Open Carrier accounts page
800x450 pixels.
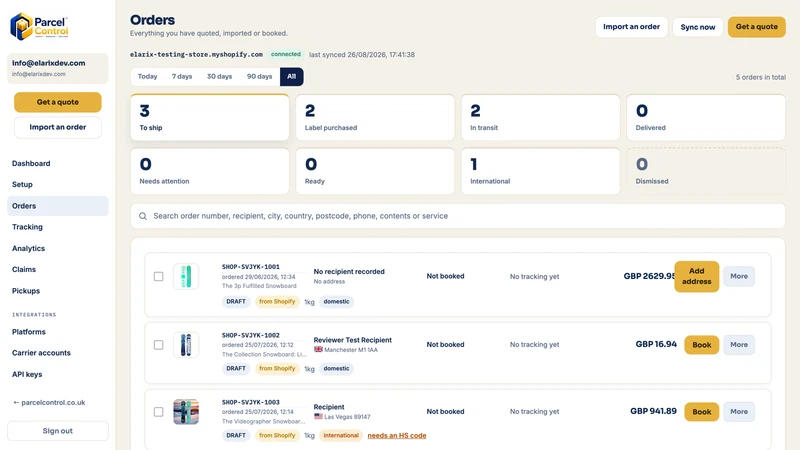pyautogui.click(x=58, y=353)
